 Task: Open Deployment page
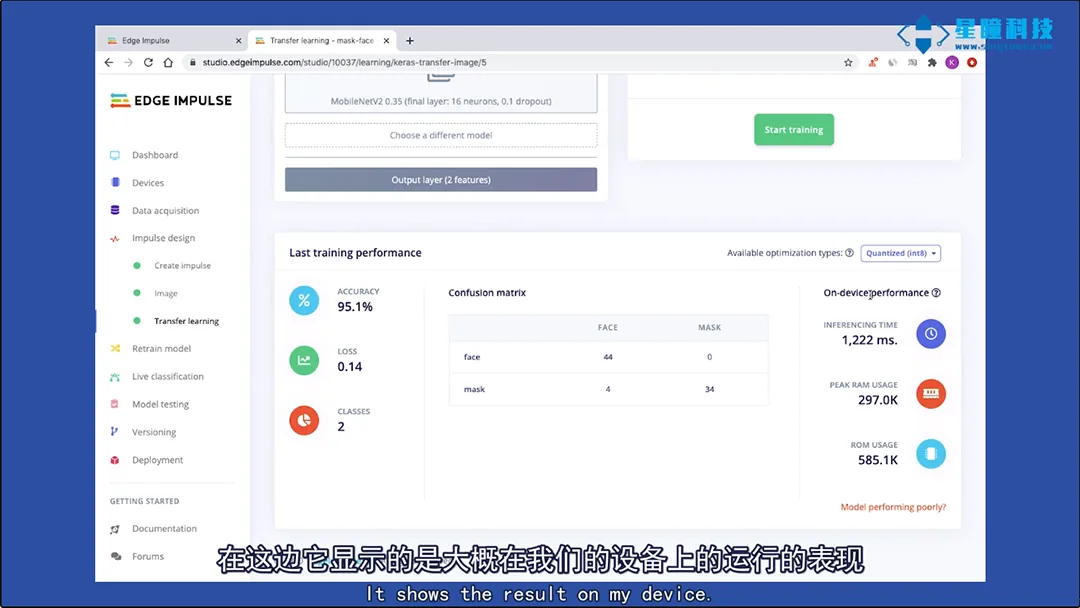[x=158, y=460]
